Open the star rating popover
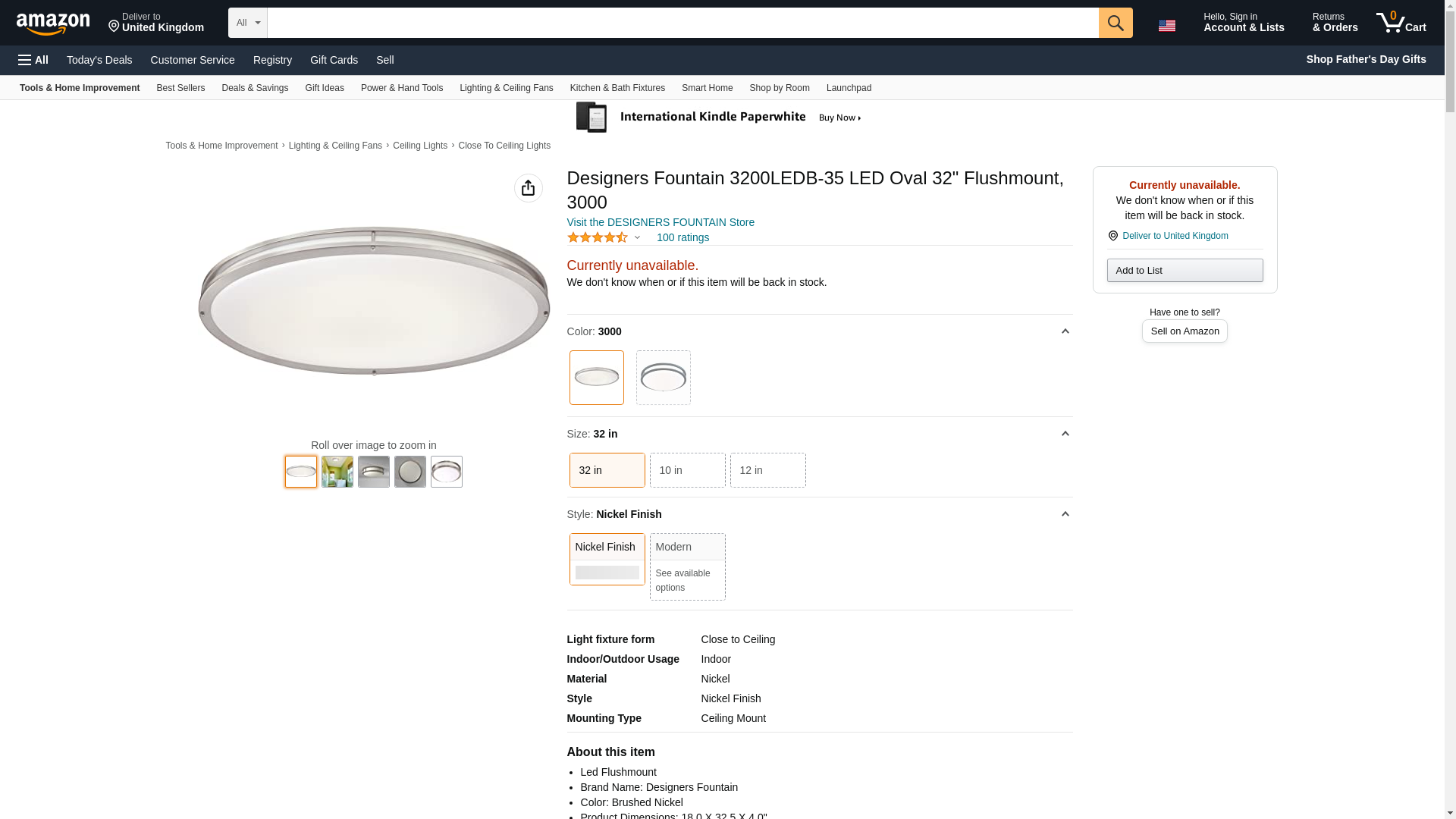 pyautogui.click(x=604, y=237)
